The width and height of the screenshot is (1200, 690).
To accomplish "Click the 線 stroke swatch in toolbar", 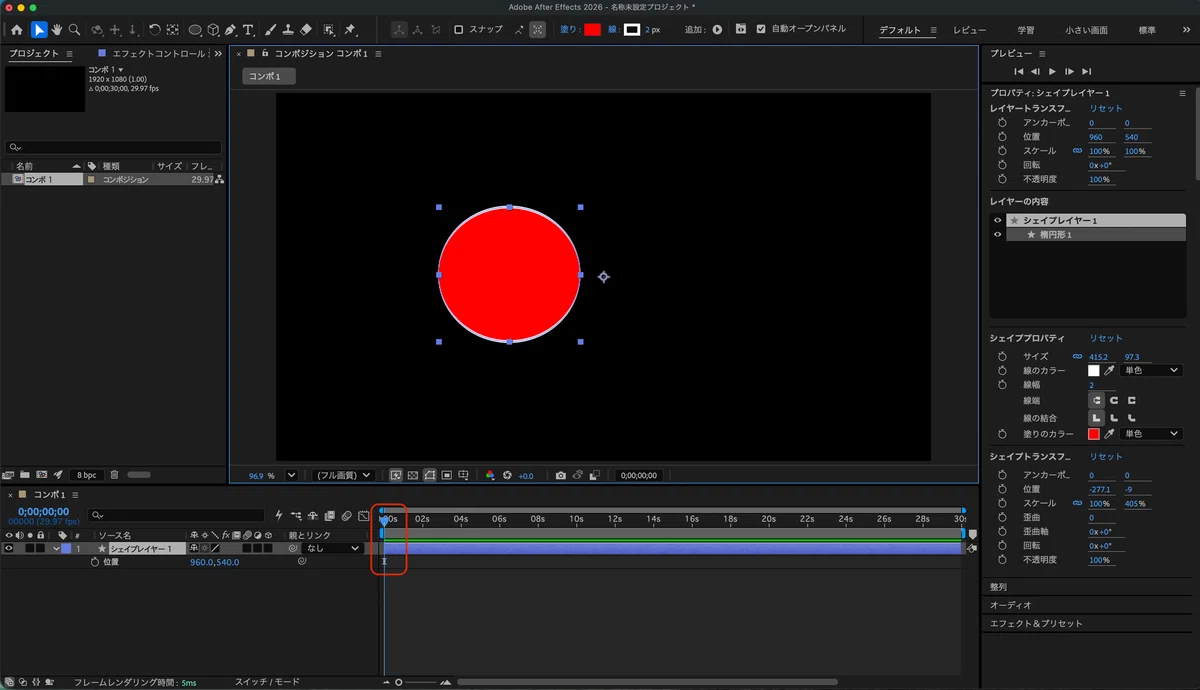I will pyautogui.click(x=632, y=30).
